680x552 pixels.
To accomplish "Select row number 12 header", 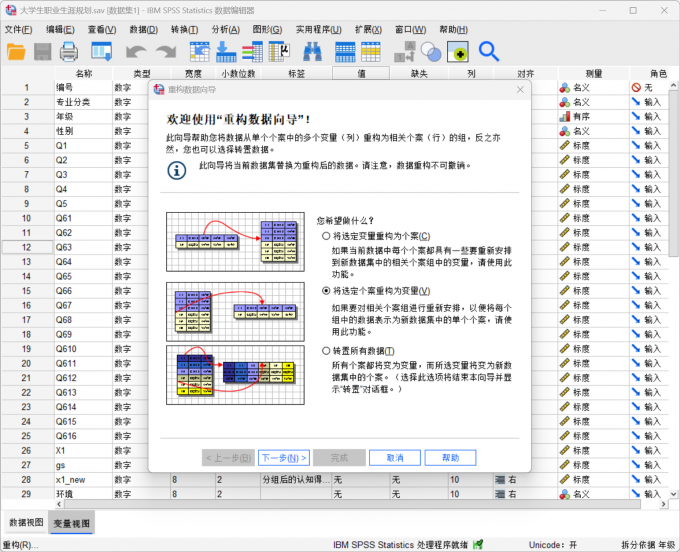I will pos(27,247).
